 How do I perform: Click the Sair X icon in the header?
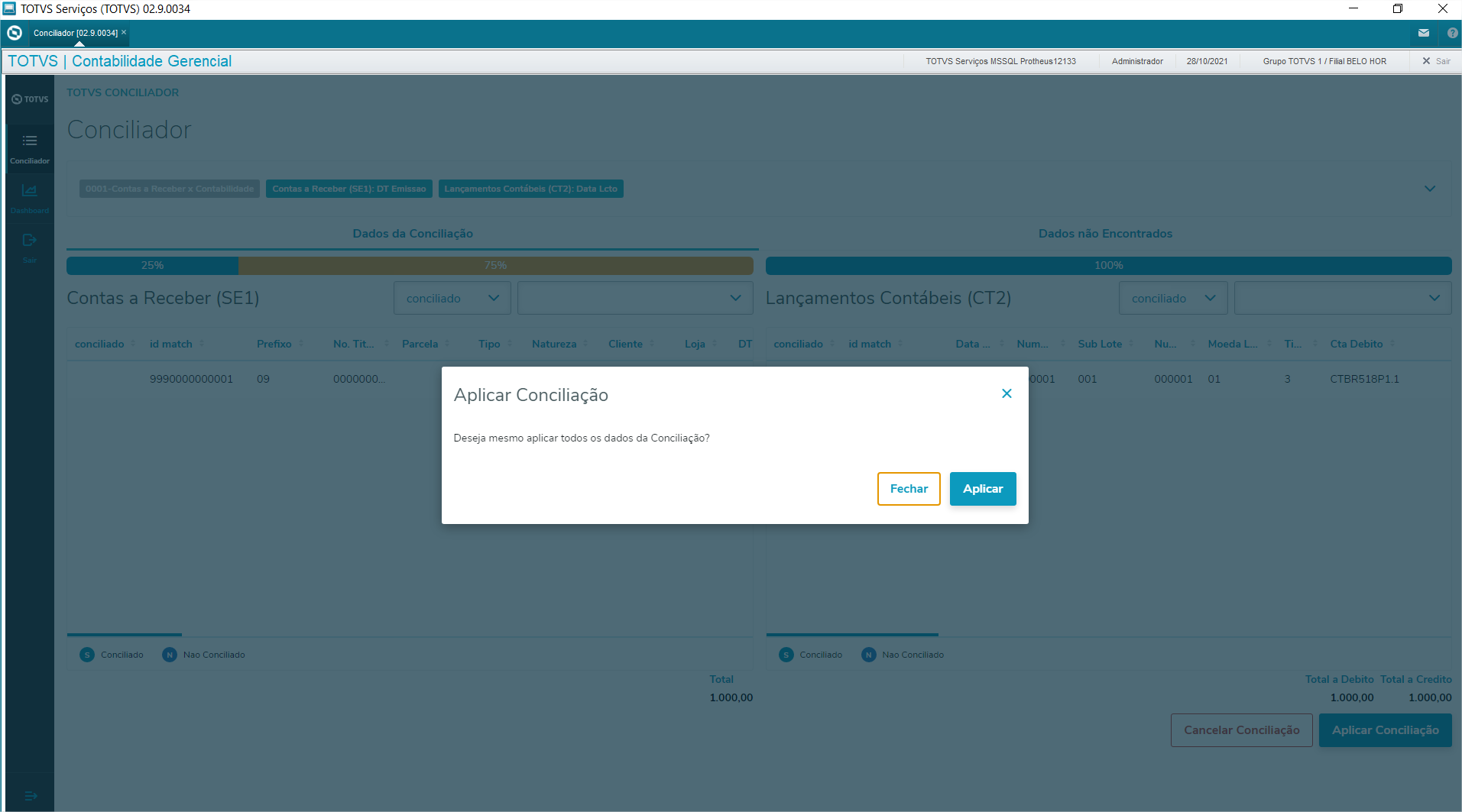[x=1426, y=61]
